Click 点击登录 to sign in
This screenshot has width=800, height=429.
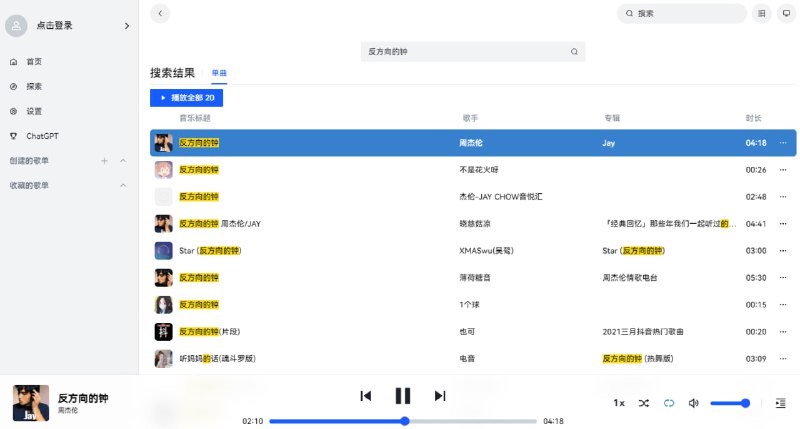[55, 26]
